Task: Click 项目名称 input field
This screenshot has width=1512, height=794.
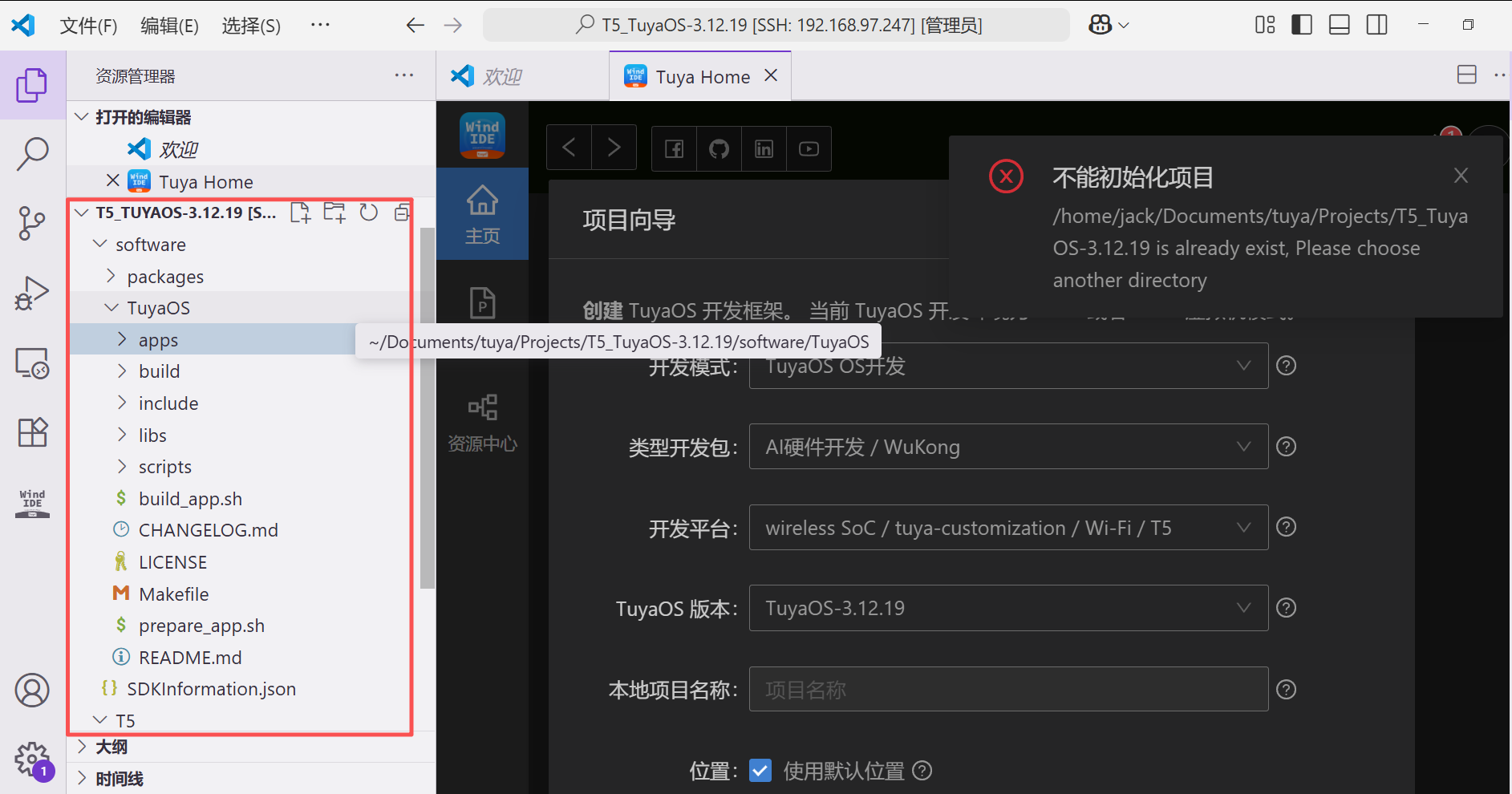Action: tap(1008, 690)
